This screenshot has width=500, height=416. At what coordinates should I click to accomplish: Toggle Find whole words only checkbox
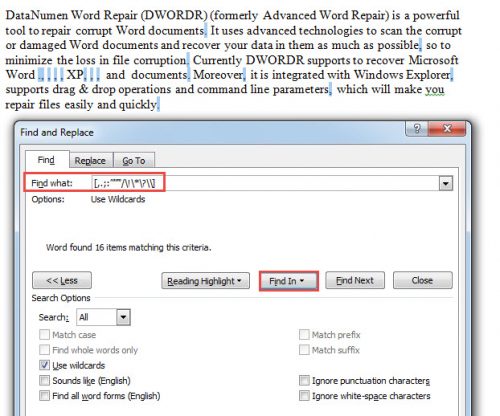[x=44, y=350]
